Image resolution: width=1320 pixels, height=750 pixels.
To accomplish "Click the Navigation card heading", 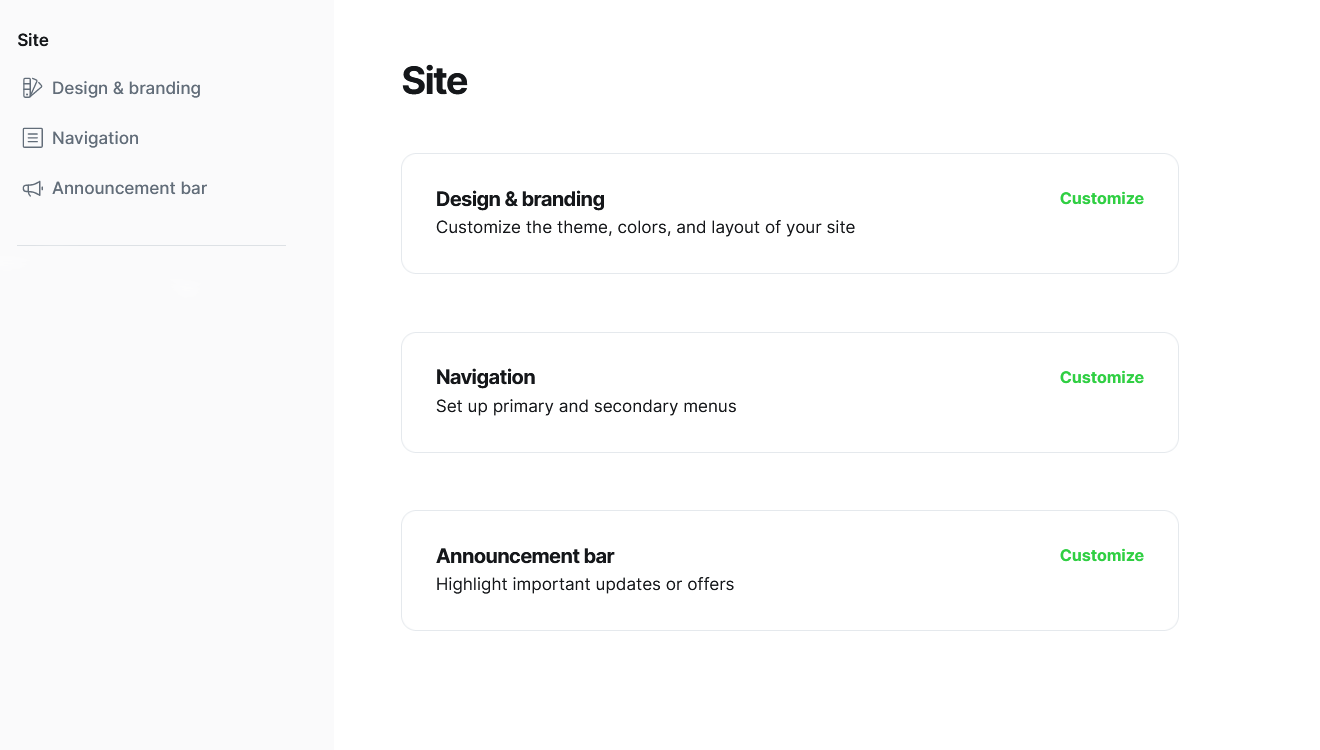I will (x=485, y=377).
